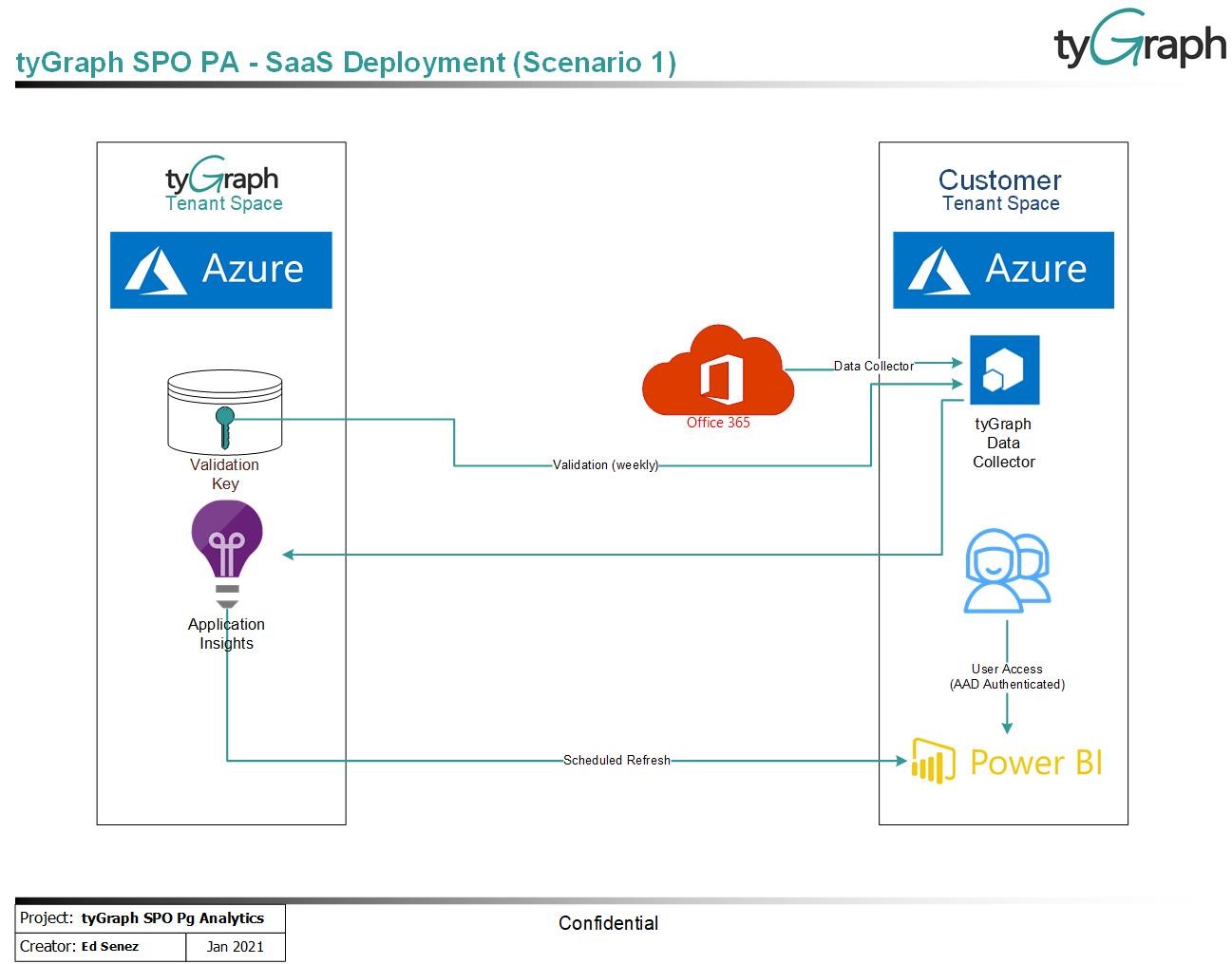Click the Confidential footer text

608,922
